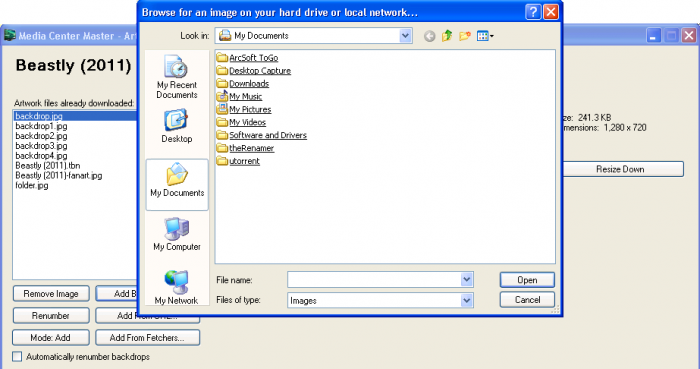The width and height of the screenshot is (700, 369).
Task: Select the My Music folder
Action: click(239, 96)
